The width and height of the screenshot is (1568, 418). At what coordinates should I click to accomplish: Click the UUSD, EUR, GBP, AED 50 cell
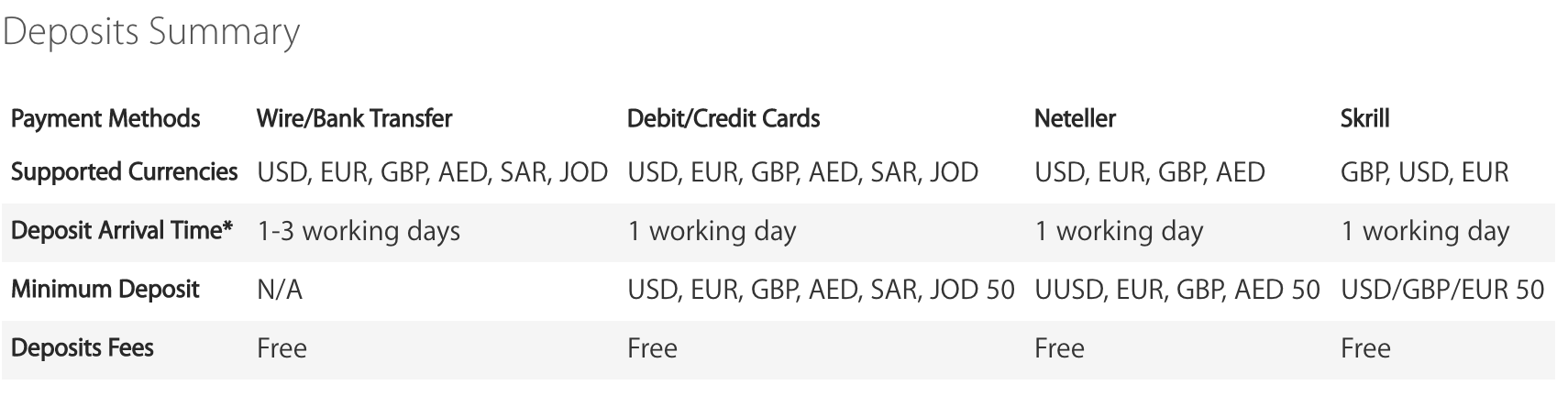point(1177,290)
